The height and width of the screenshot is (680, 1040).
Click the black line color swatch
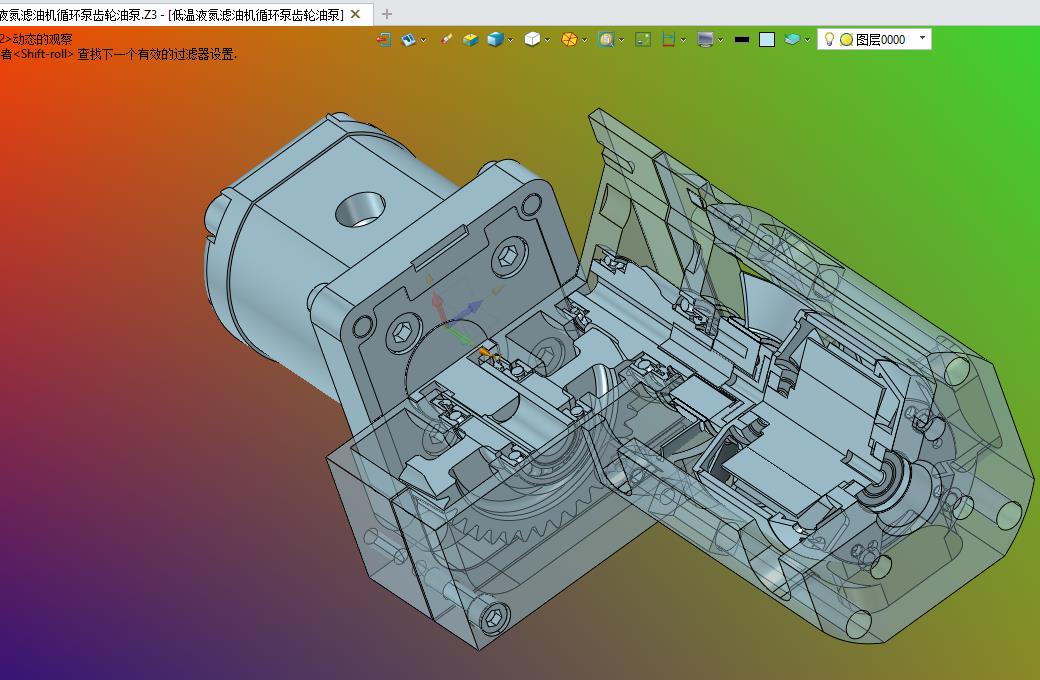pos(742,40)
